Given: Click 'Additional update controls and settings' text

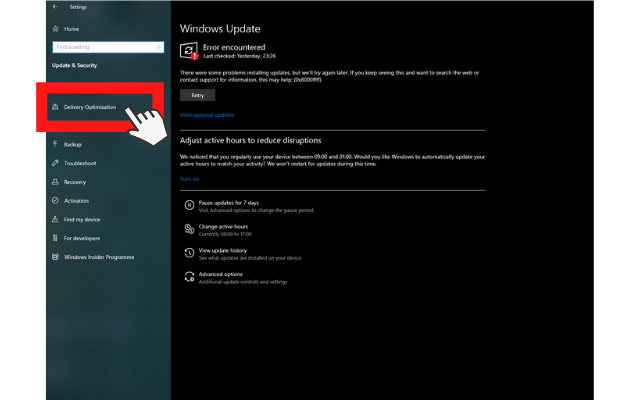Looking at the screenshot, I should (x=243, y=282).
